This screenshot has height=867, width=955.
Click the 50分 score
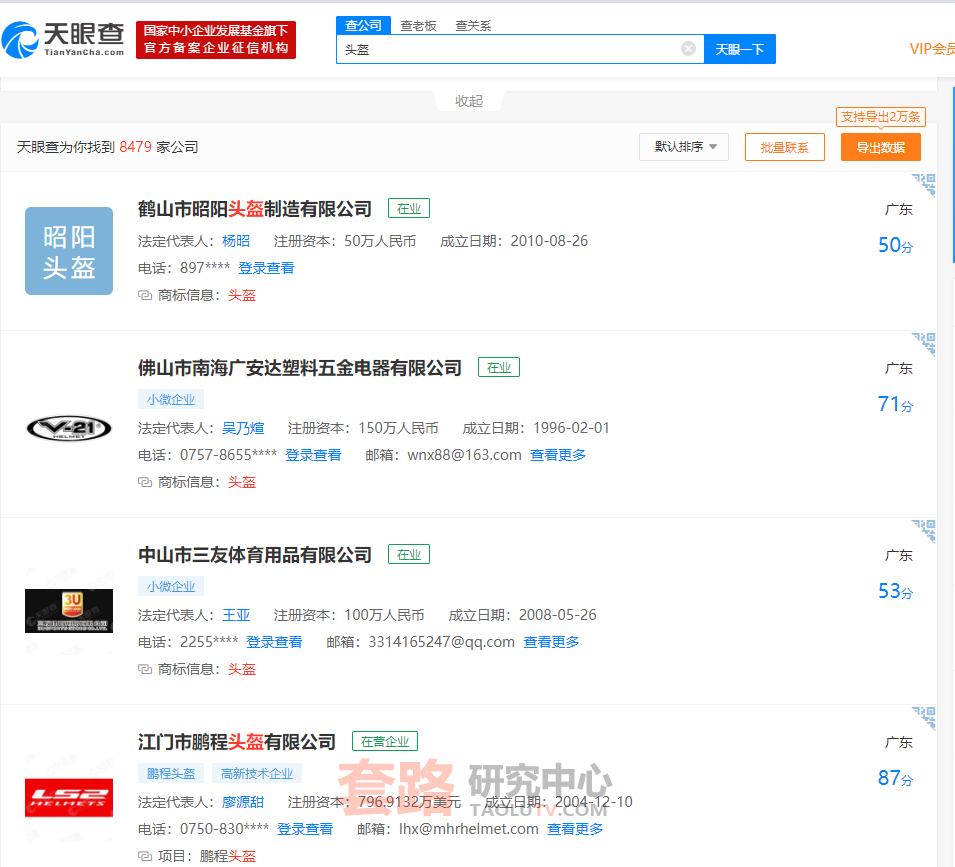pyautogui.click(x=895, y=245)
